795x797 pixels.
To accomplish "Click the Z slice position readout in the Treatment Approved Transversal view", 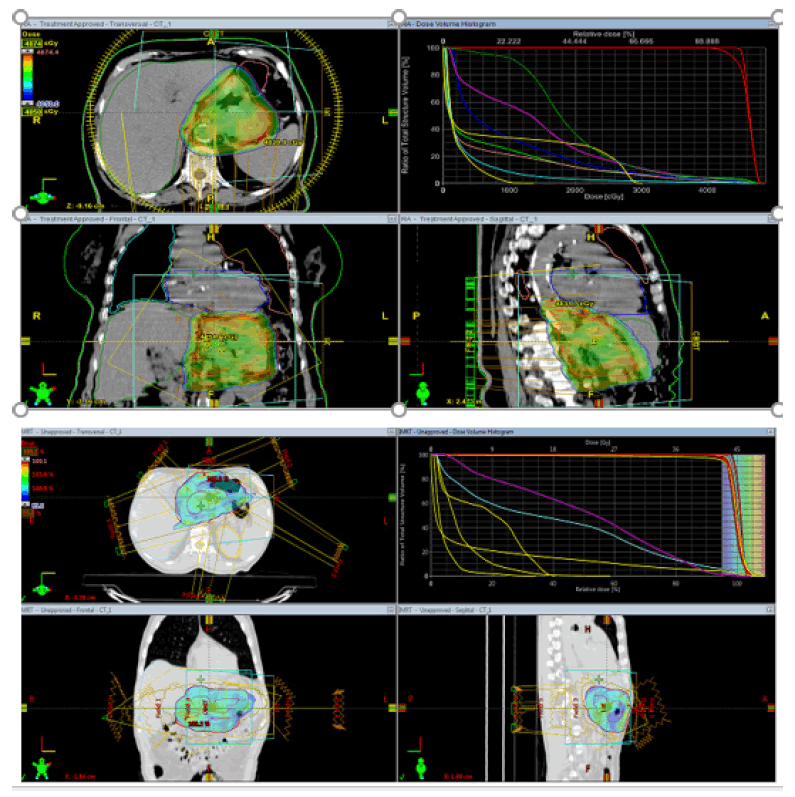I will [x=85, y=206].
